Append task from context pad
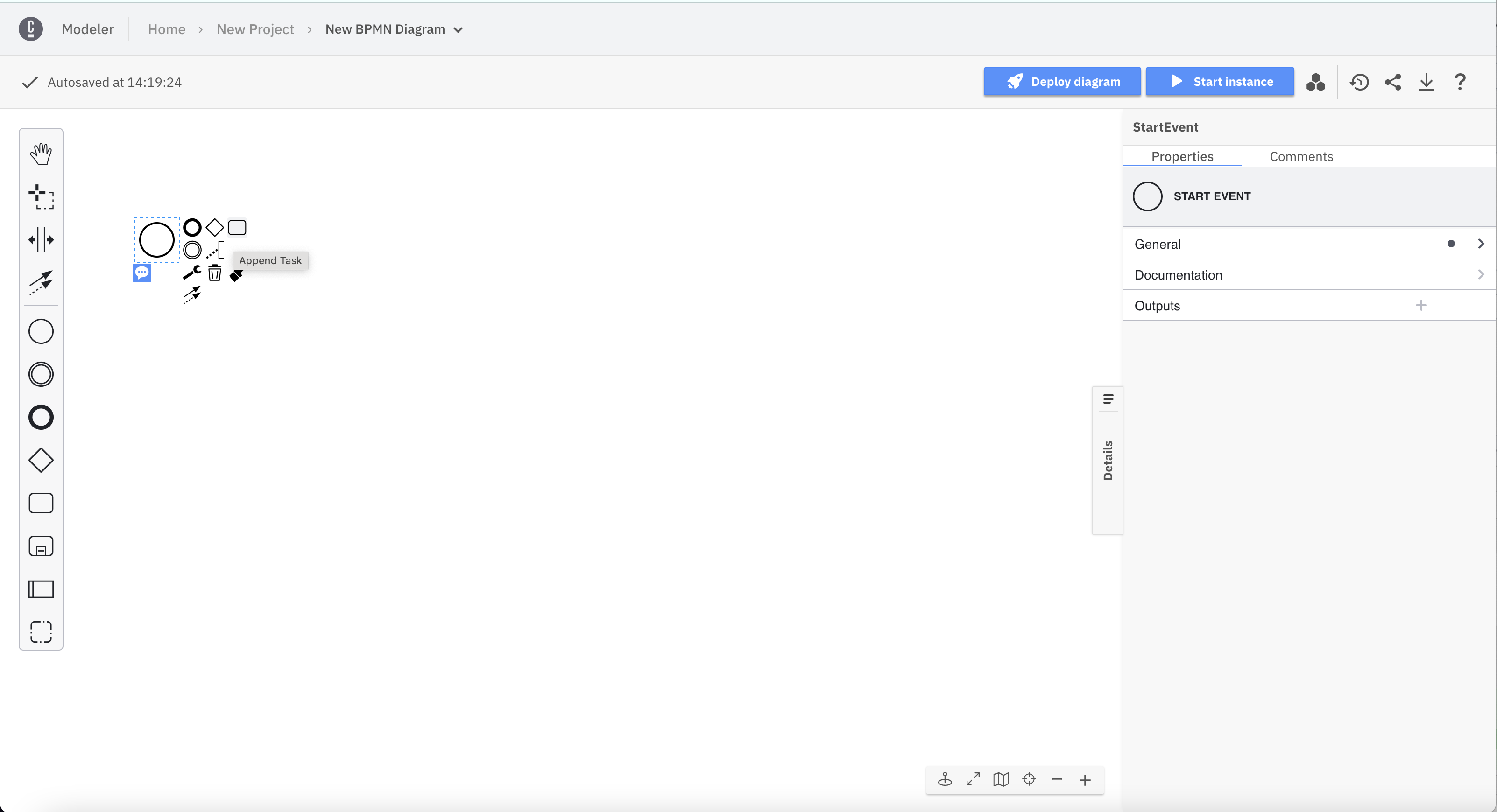 237,227
